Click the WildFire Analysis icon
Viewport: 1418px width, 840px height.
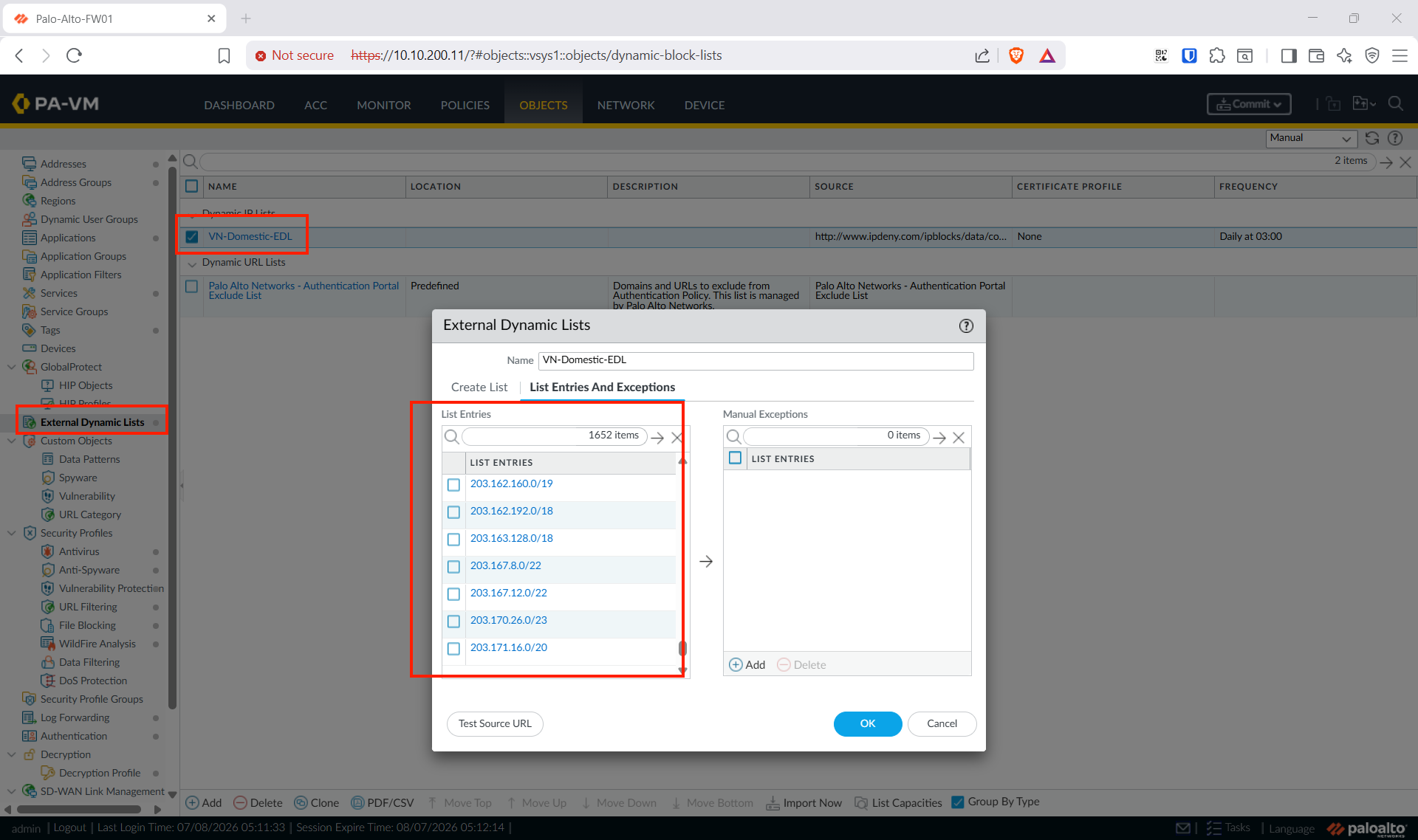coord(47,644)
